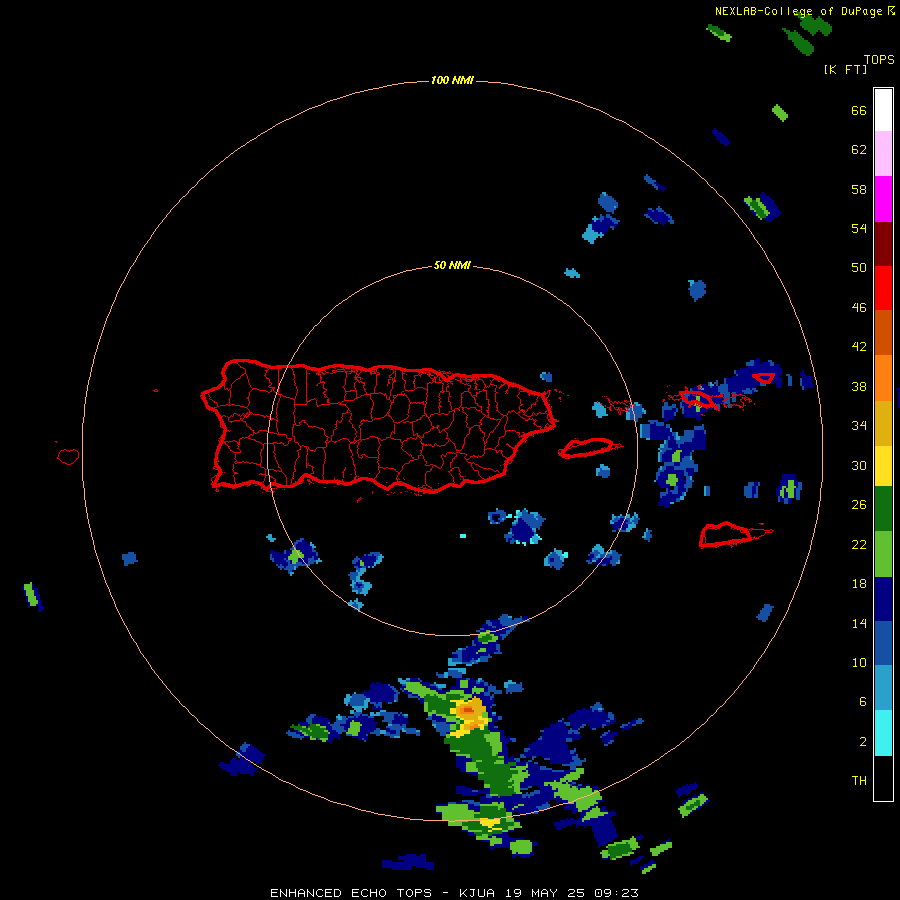Select the navy blue legend band
Image resolution: width=900 pixels, height=900 pixels.
click(883, 599)
